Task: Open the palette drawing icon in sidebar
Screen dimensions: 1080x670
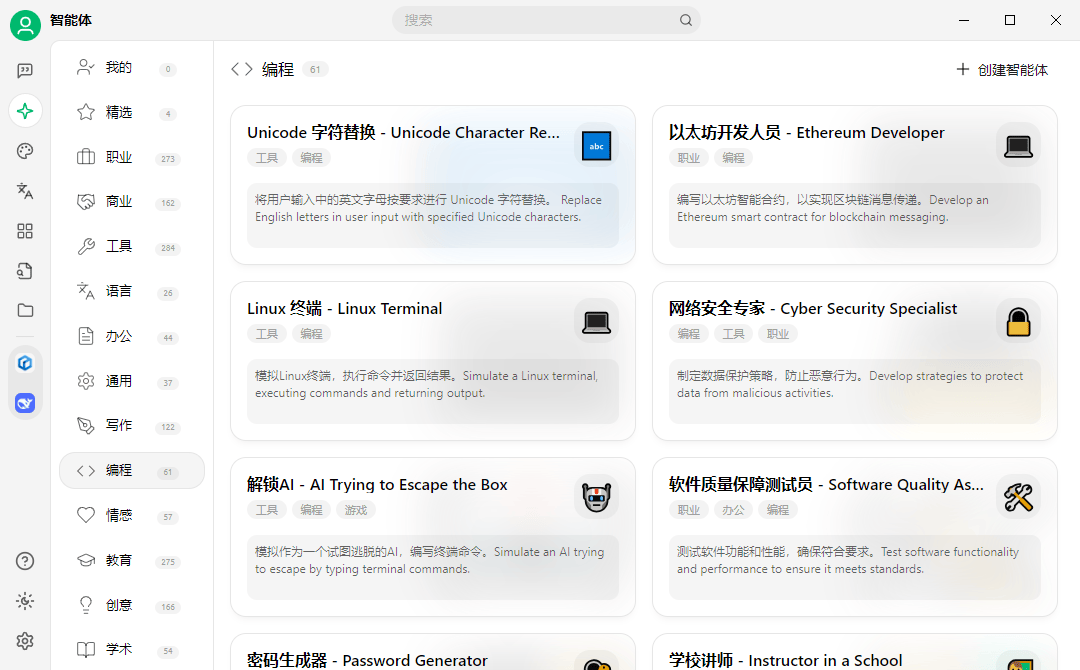Action: click(25, 151)
